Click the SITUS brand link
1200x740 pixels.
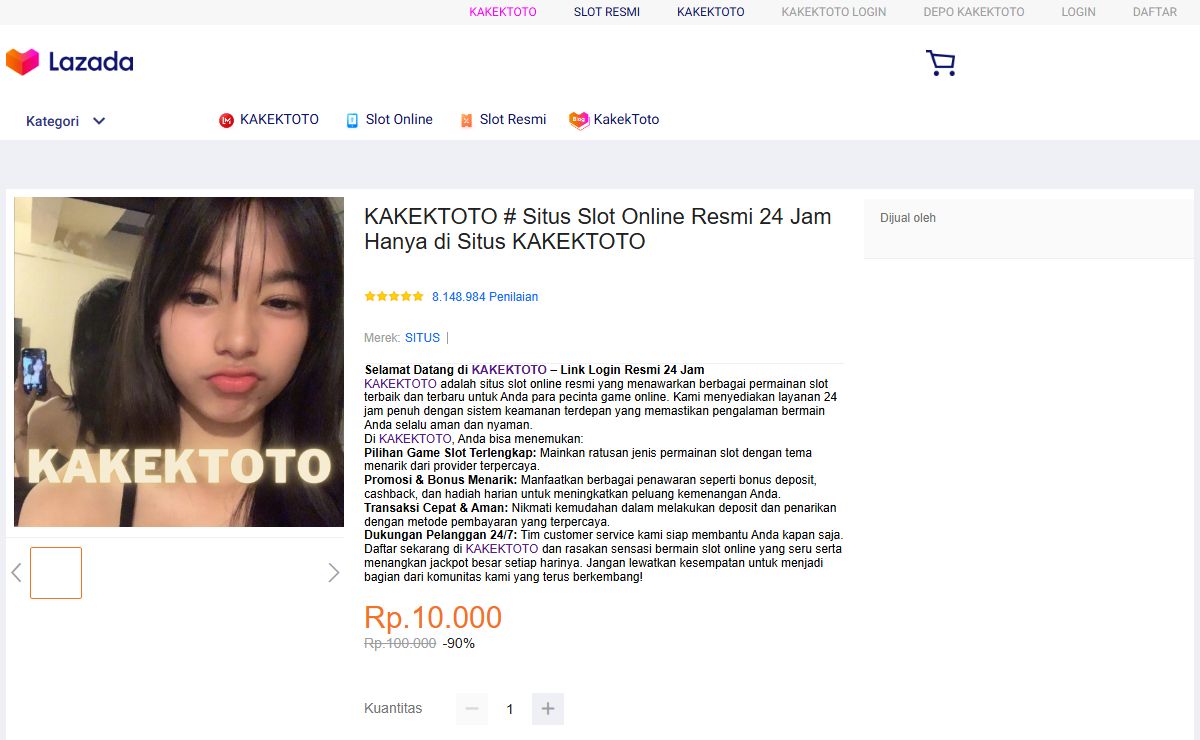coord(422,338)
